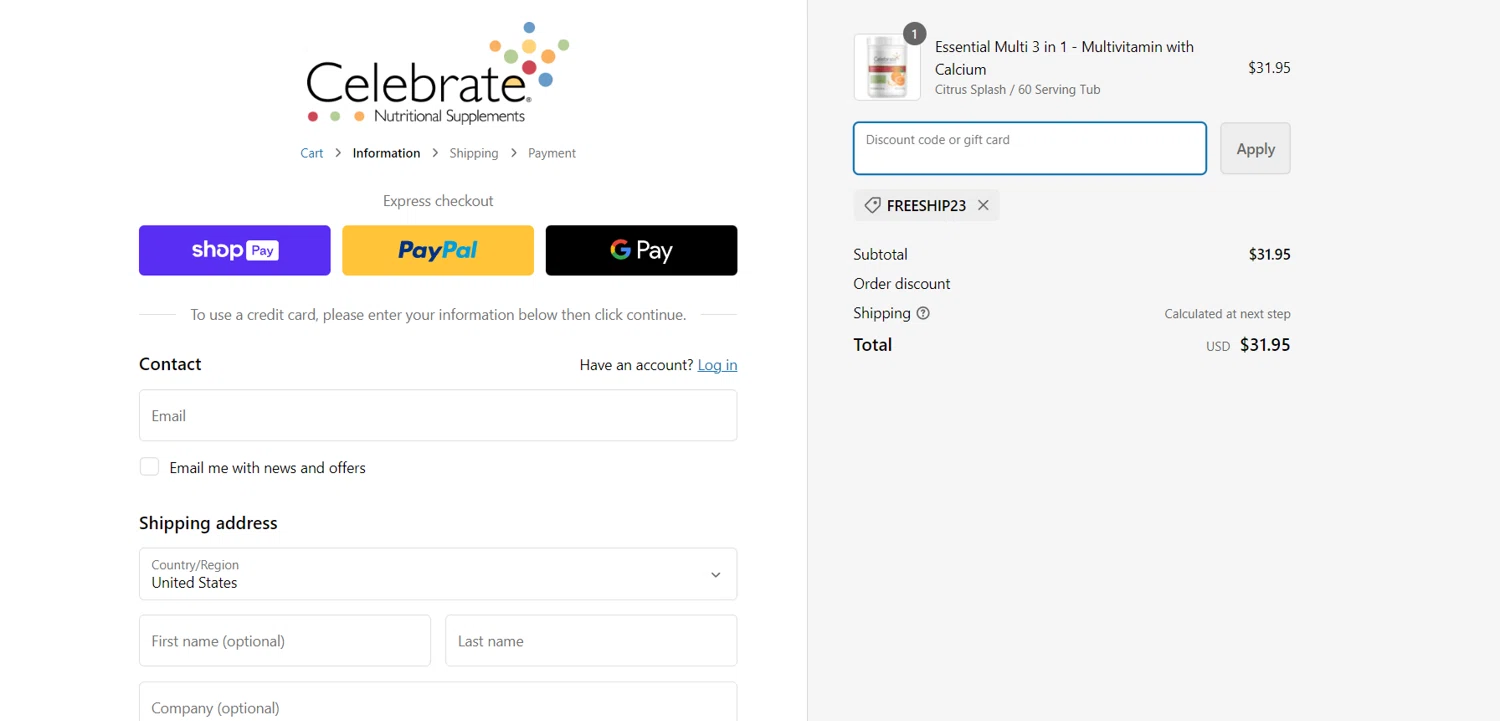Click the quantity badge on the product image
The height and width of the screenshot is (721, 1500).
[914, 34]
